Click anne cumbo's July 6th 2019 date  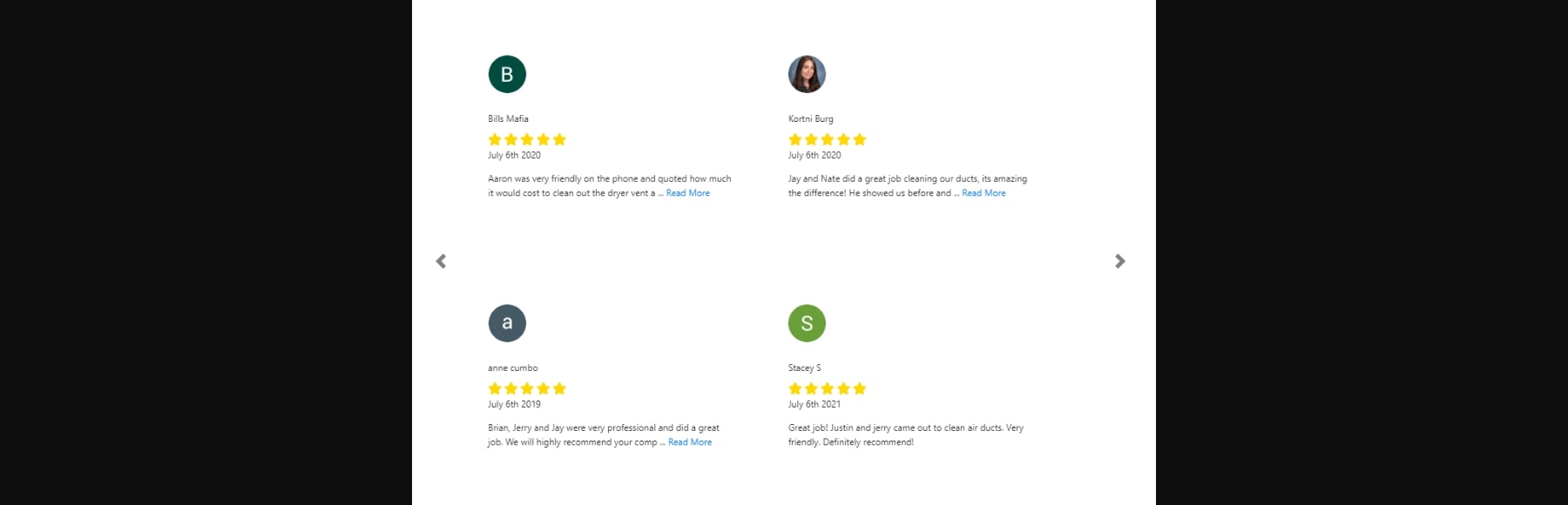pyautogui.click(x=513, y=403)
